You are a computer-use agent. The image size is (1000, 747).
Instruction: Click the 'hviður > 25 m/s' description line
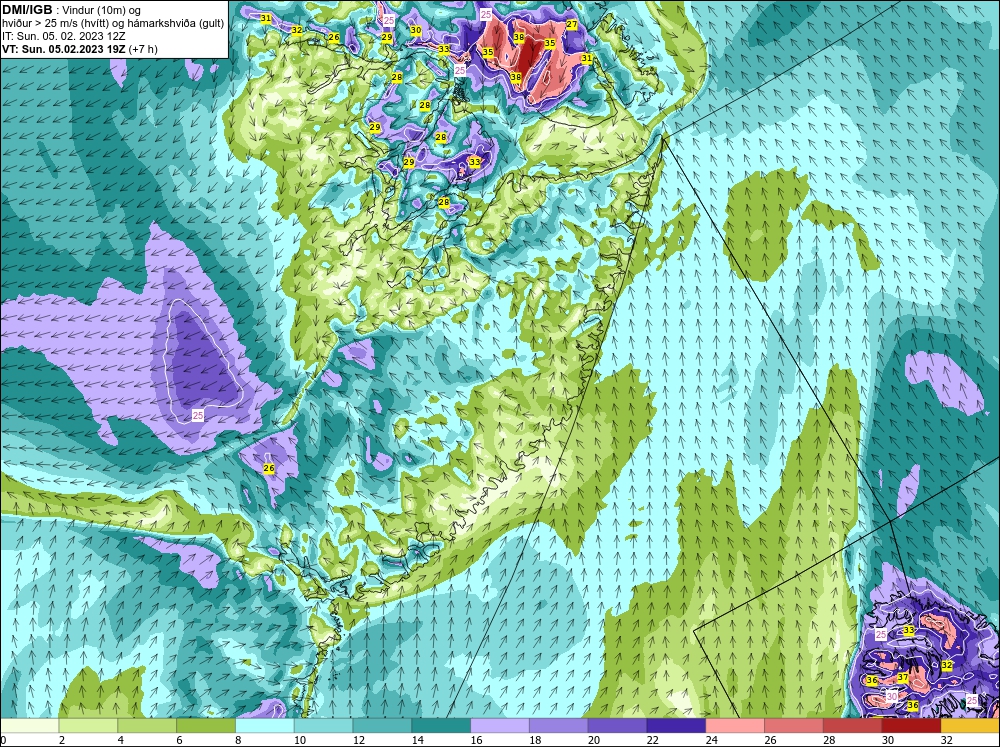tap(113, 24)
